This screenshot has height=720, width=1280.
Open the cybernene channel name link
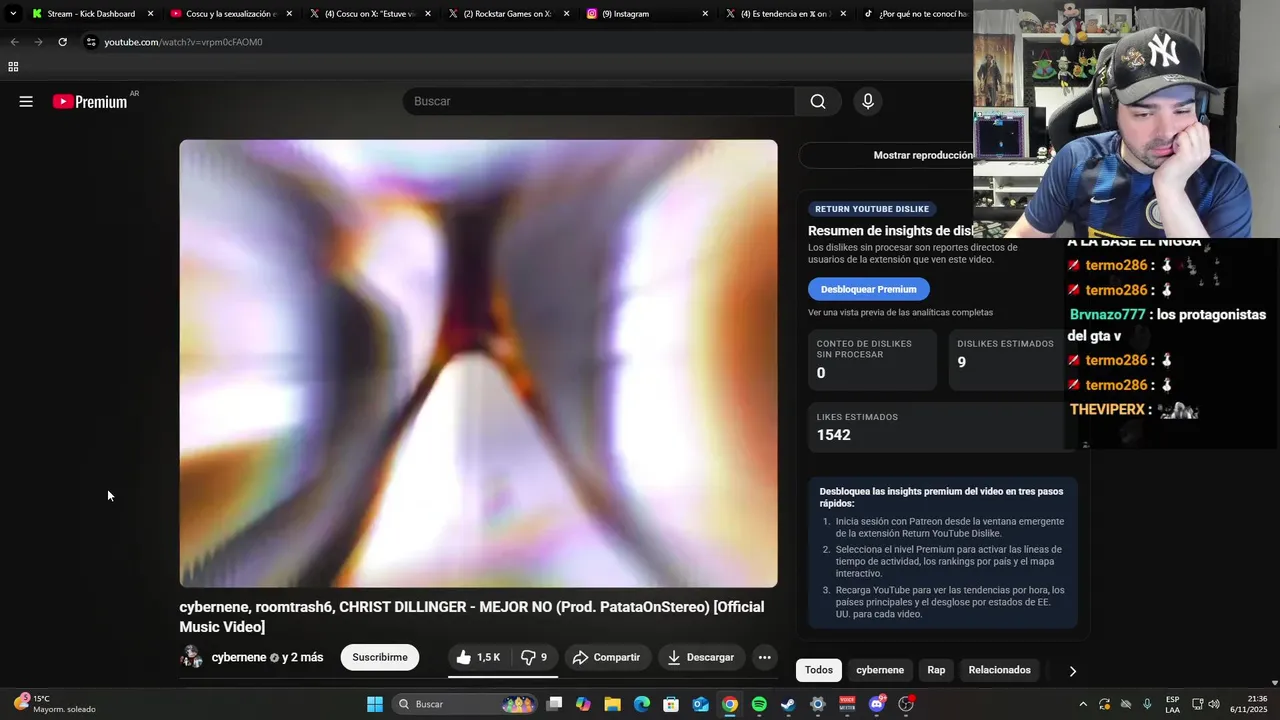coord(239,657)
